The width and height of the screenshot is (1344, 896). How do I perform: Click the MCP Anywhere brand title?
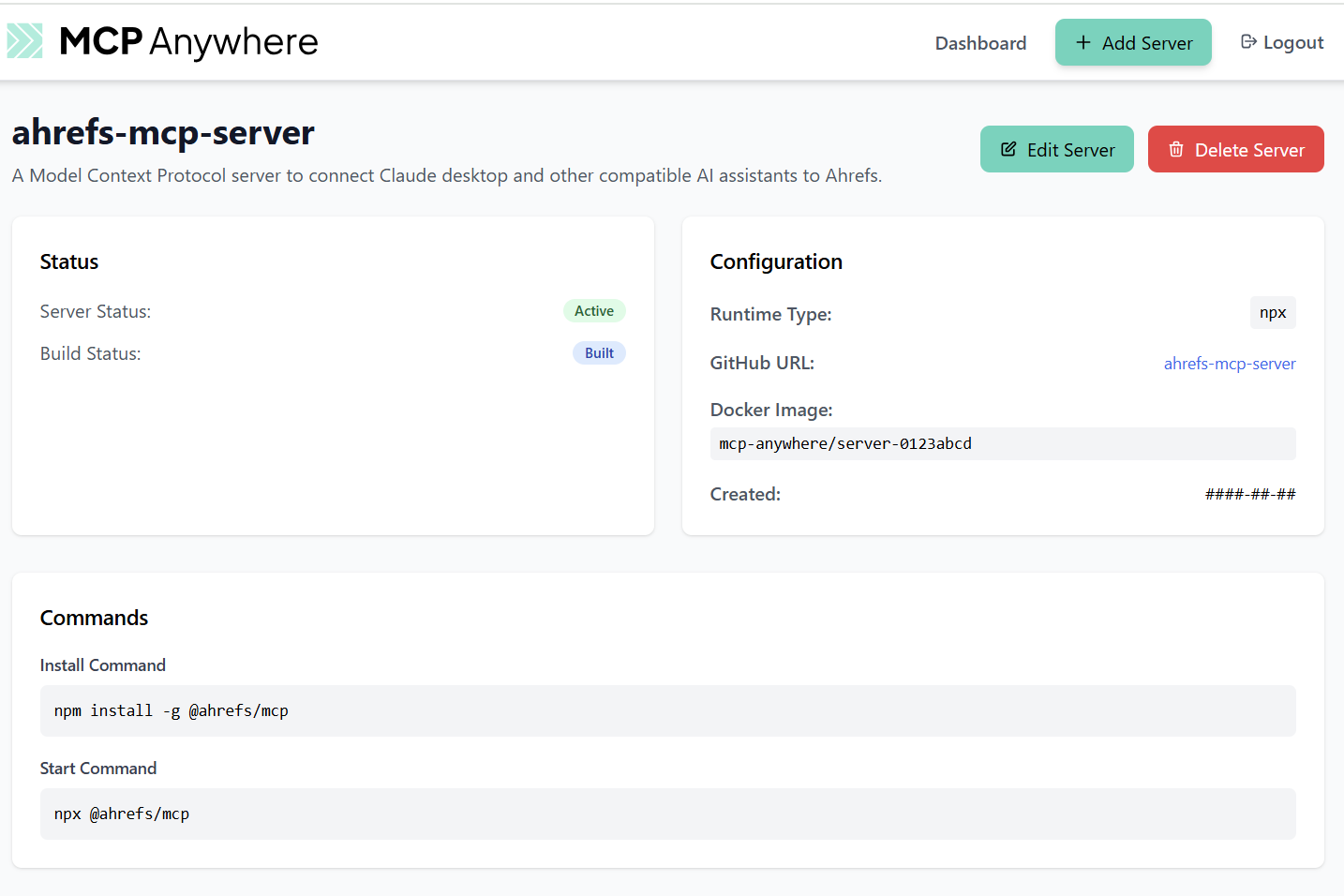[188, 42]
